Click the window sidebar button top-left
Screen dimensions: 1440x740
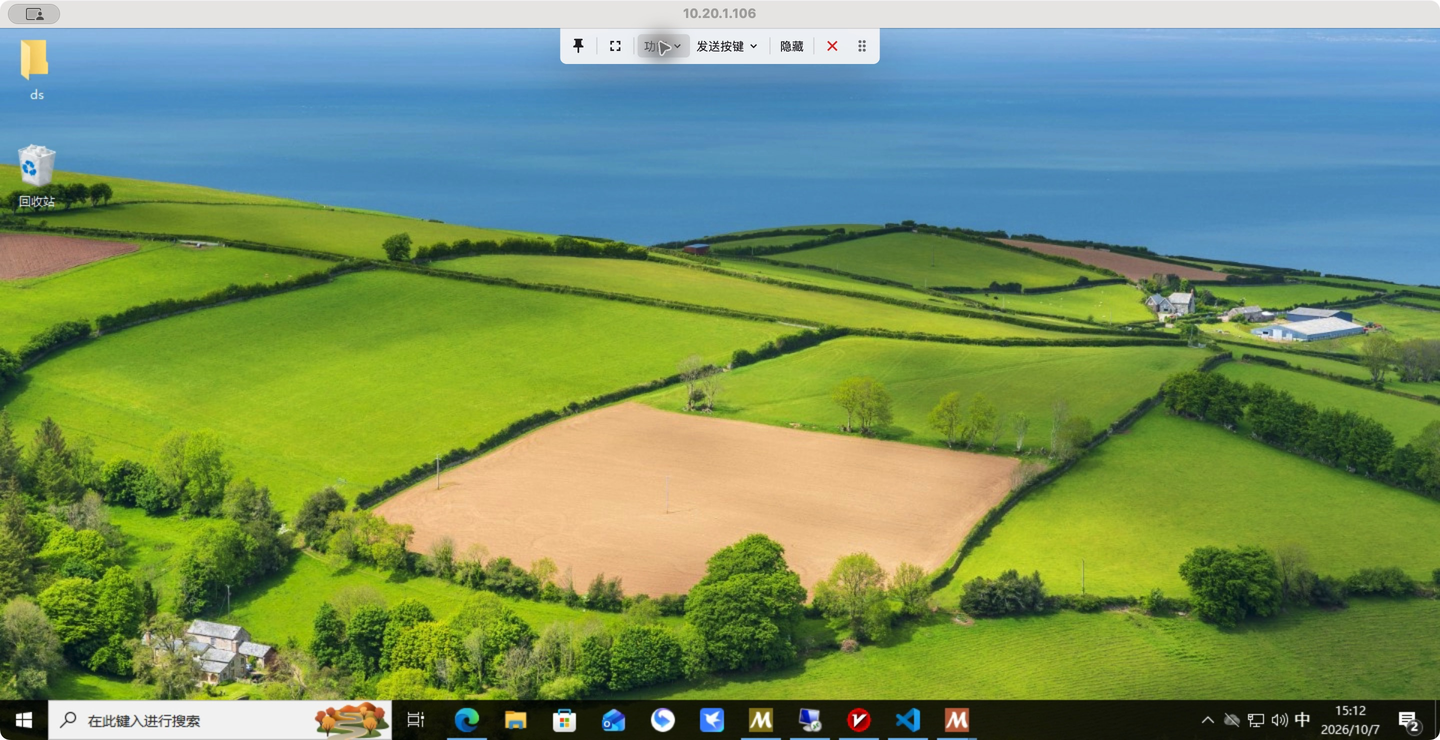click(34, 14)
